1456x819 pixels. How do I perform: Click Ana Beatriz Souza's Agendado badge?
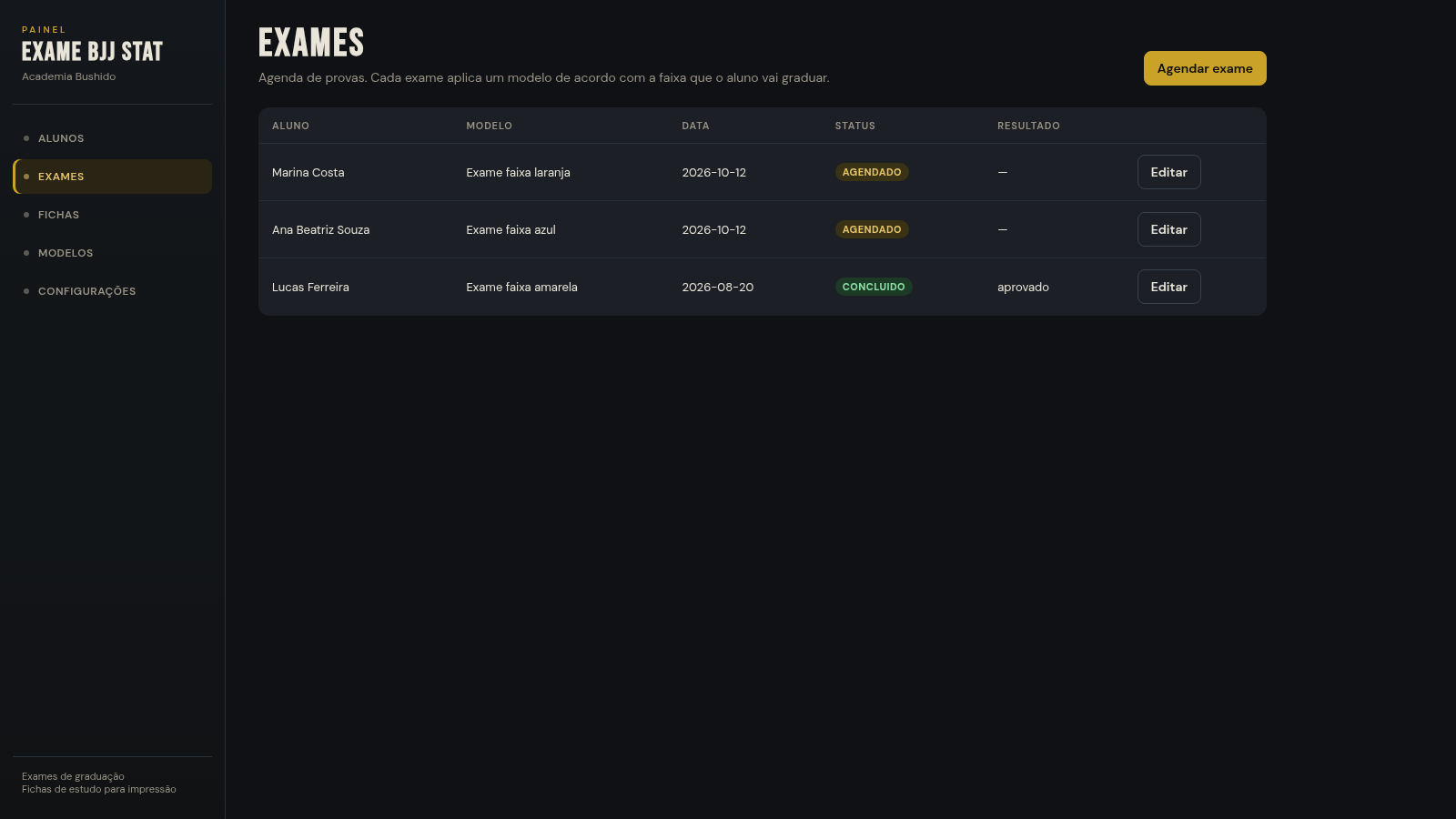(x=872, y=229)
